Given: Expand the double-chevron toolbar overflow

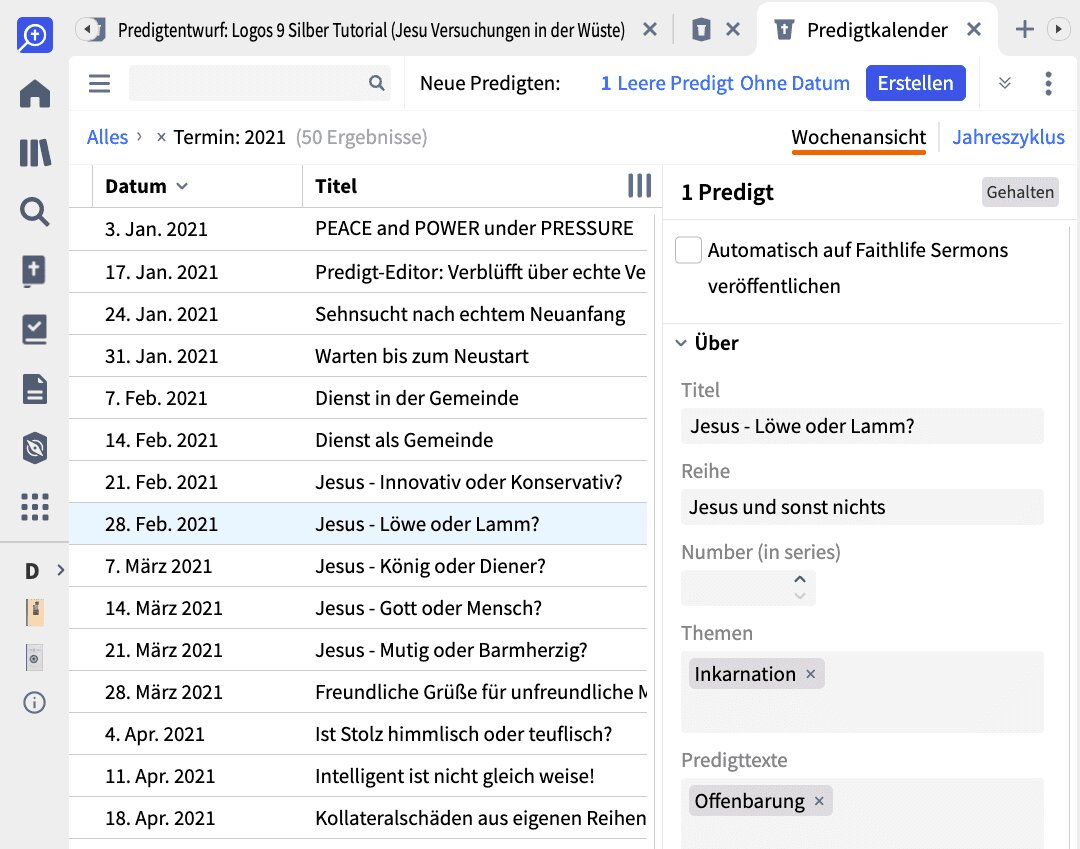Looking at the screenshot, I should click(x=1005, y=83).
